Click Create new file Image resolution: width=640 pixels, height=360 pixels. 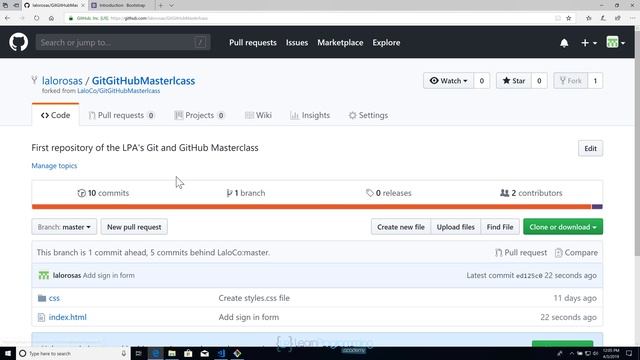(401, 227)
